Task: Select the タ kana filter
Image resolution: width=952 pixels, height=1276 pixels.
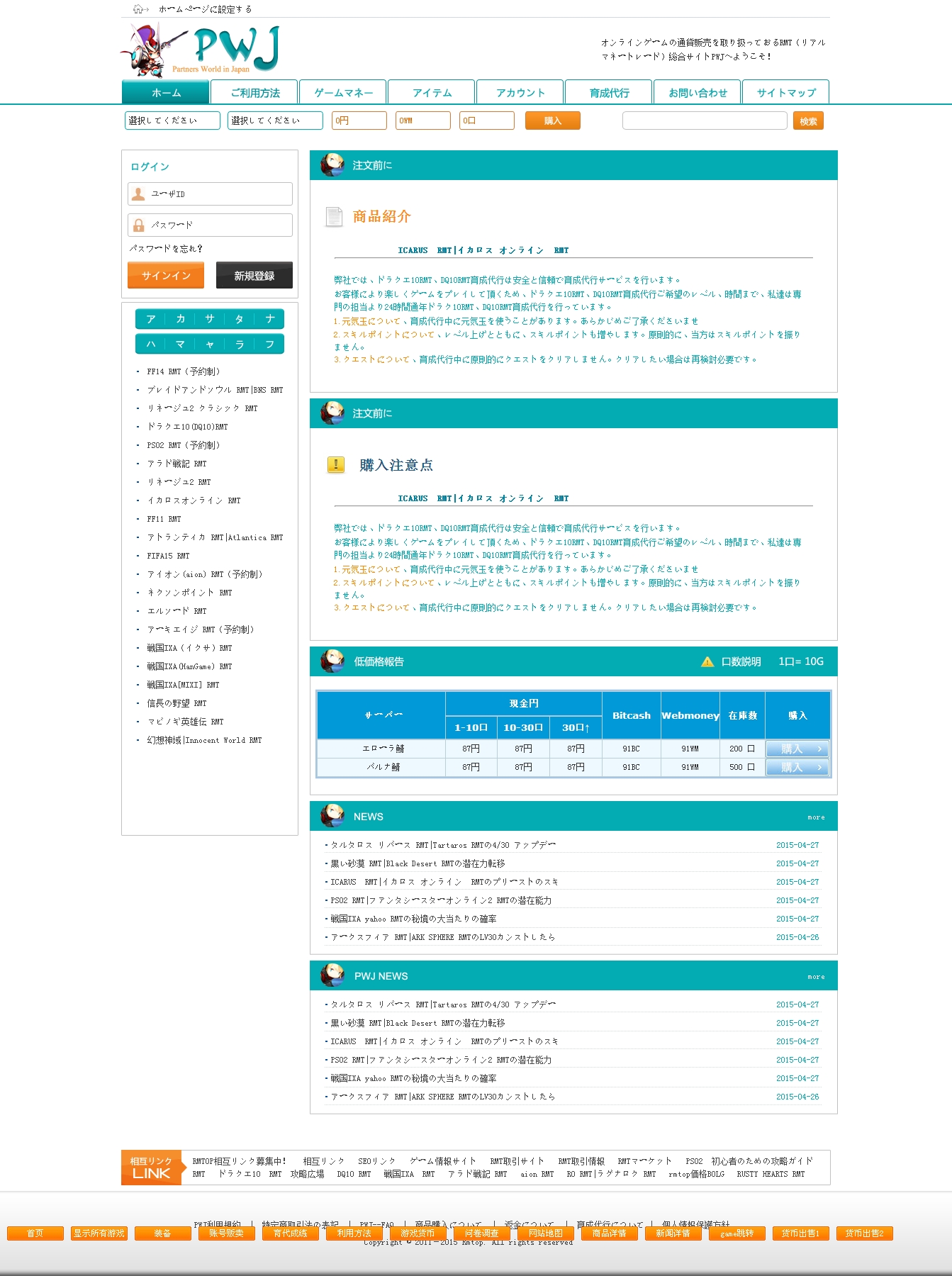Action: pyautogui.click(x=240, y=319)
